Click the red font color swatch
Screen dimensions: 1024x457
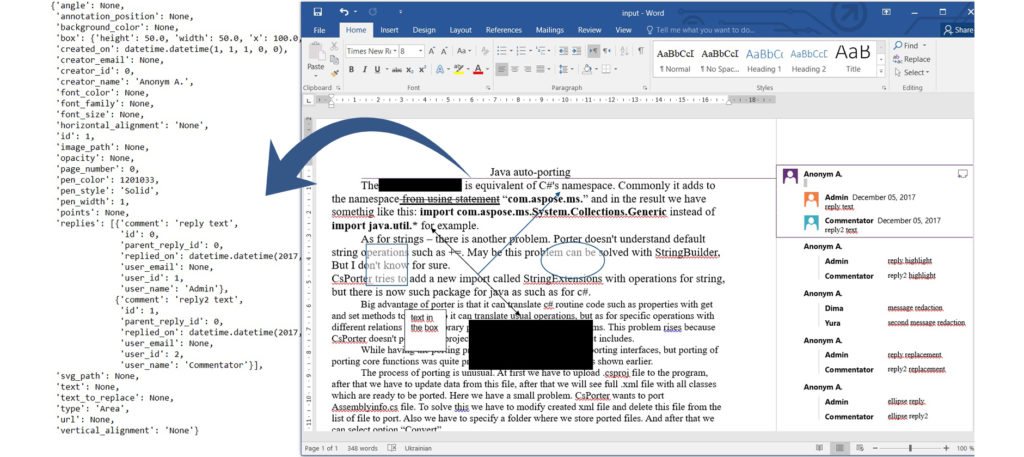pyautogui.click(x=478, y=69)
